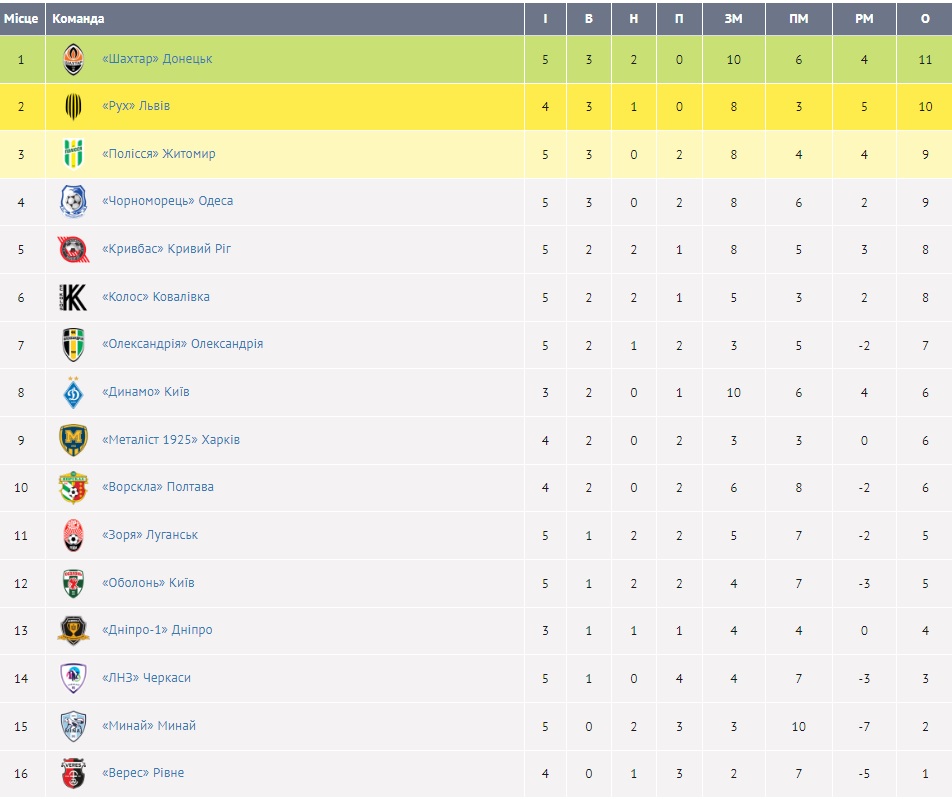952x799 pixels.
Task: Click the Kolos Kovalivka club logo
Action: pyautogui.click(x=73, y=297)
